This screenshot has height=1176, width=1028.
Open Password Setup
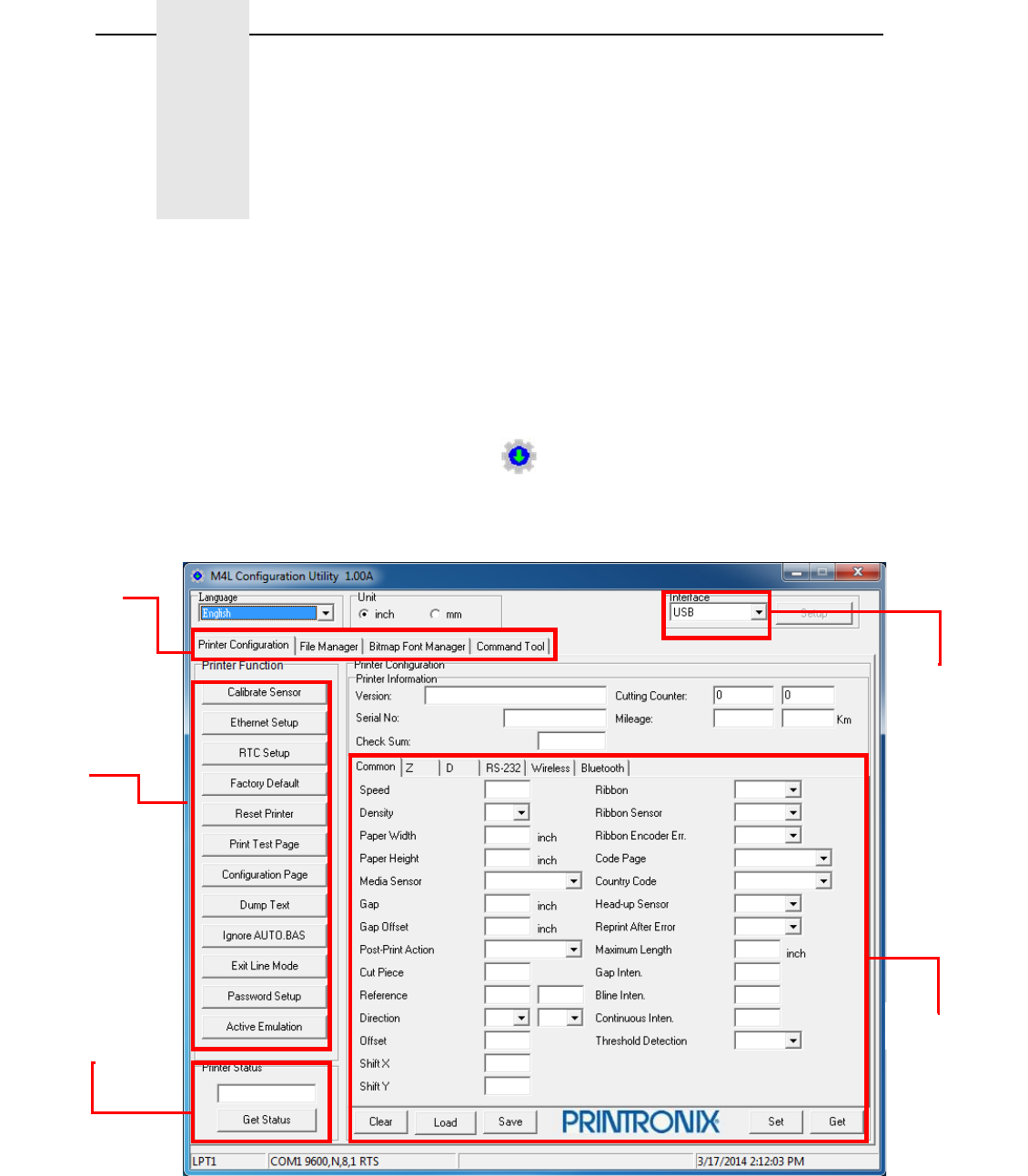265,997
